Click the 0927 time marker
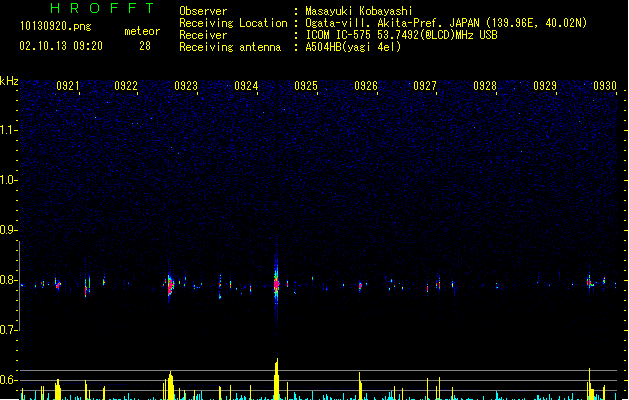 (x=425, y=85)
